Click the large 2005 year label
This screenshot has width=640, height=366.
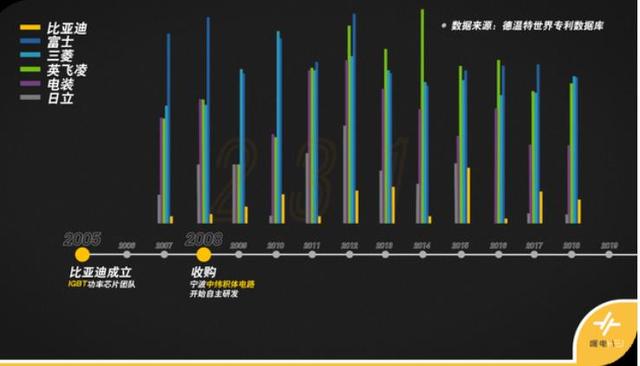point(82,239)
